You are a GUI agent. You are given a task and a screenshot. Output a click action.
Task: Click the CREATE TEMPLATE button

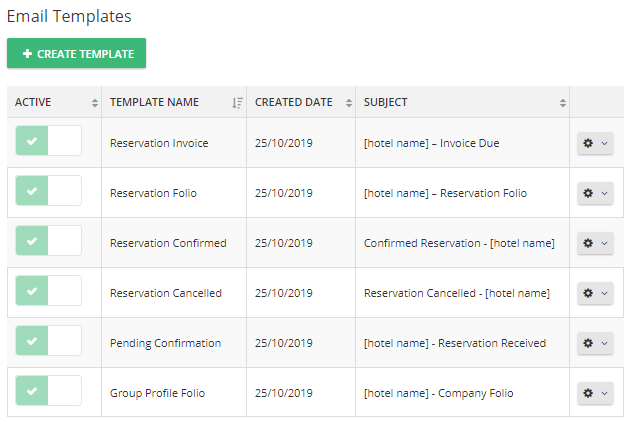tap(76, 53)
